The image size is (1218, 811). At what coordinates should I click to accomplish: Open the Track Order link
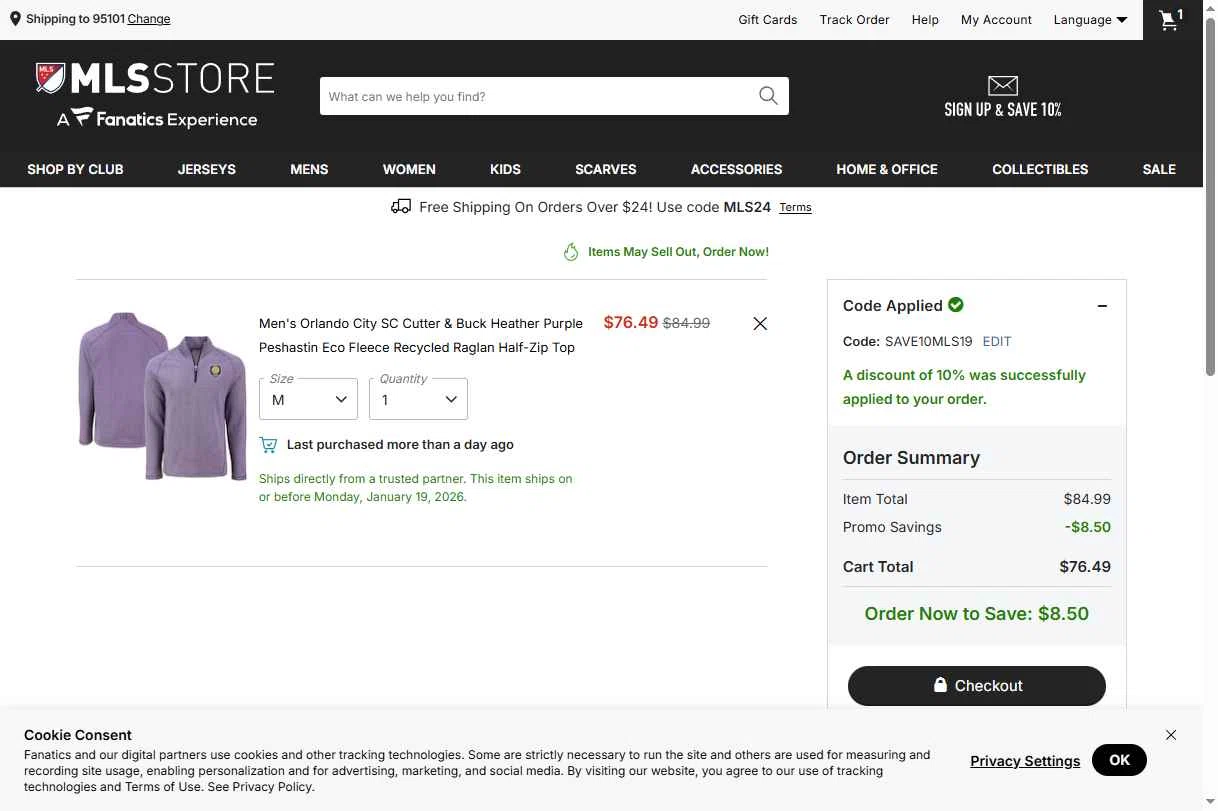click(x=854, y=19)
